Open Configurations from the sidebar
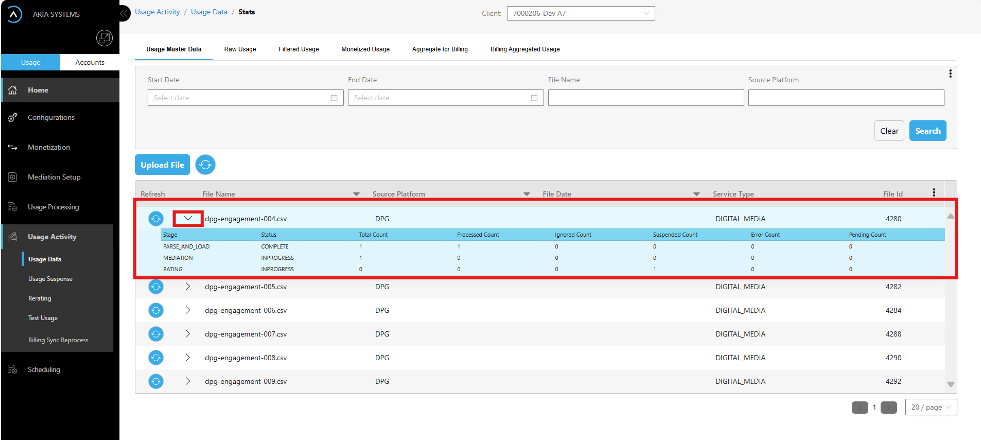Screen dimensions: 981x440 pyautogui.click(x=51, y=117)
